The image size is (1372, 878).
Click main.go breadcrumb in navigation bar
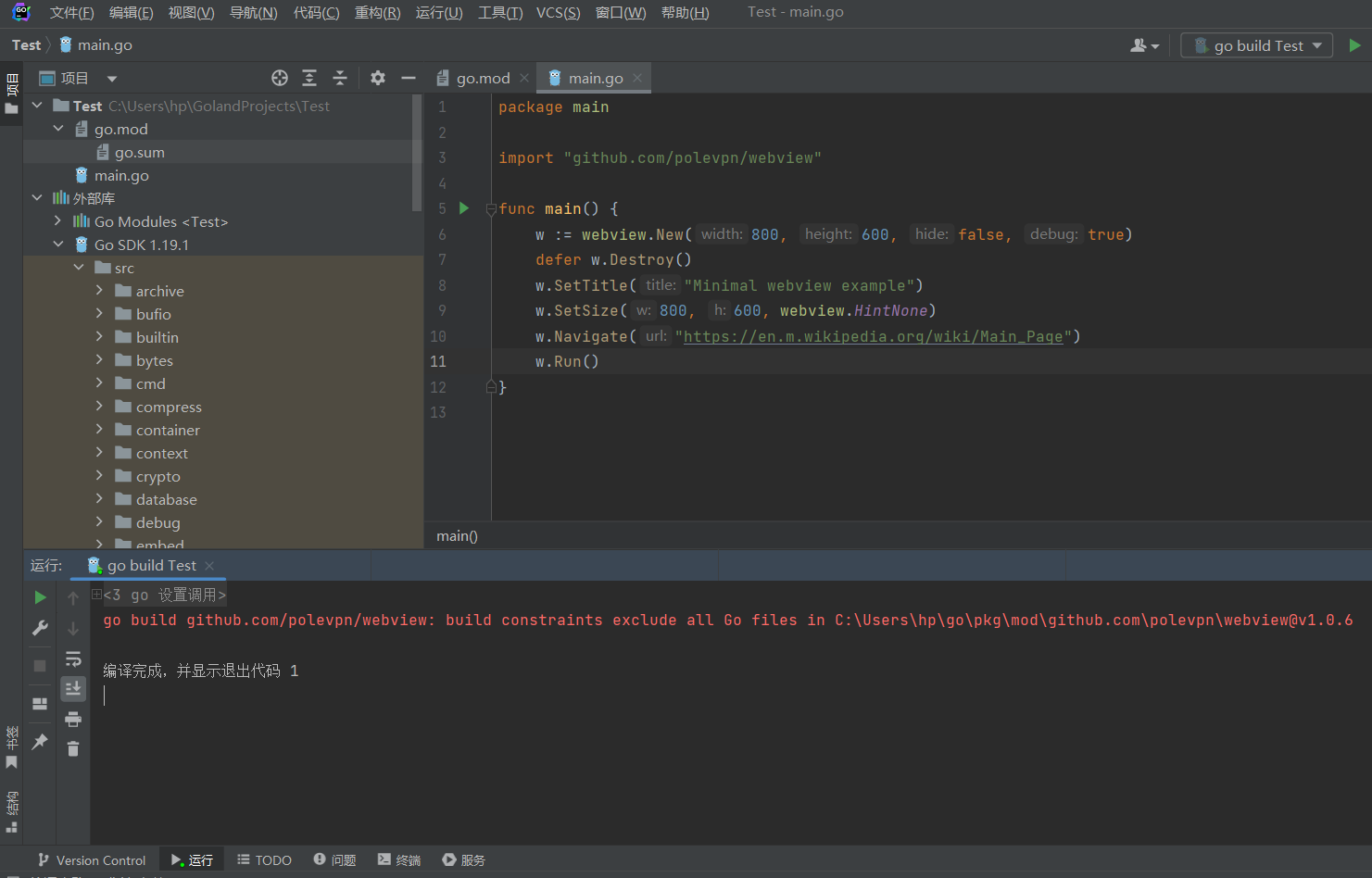pyautogui.click(x=95, y=44)
